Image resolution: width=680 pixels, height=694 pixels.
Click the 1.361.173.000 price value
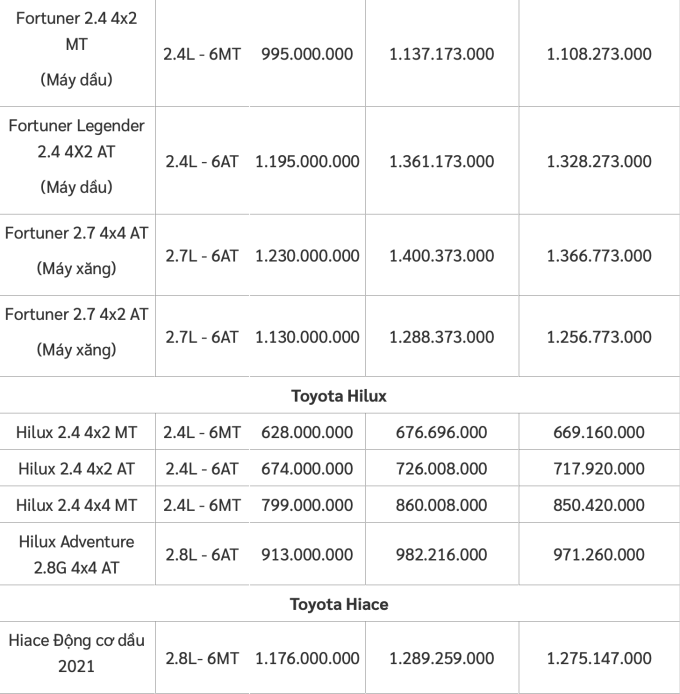click(x=441, y=161)
